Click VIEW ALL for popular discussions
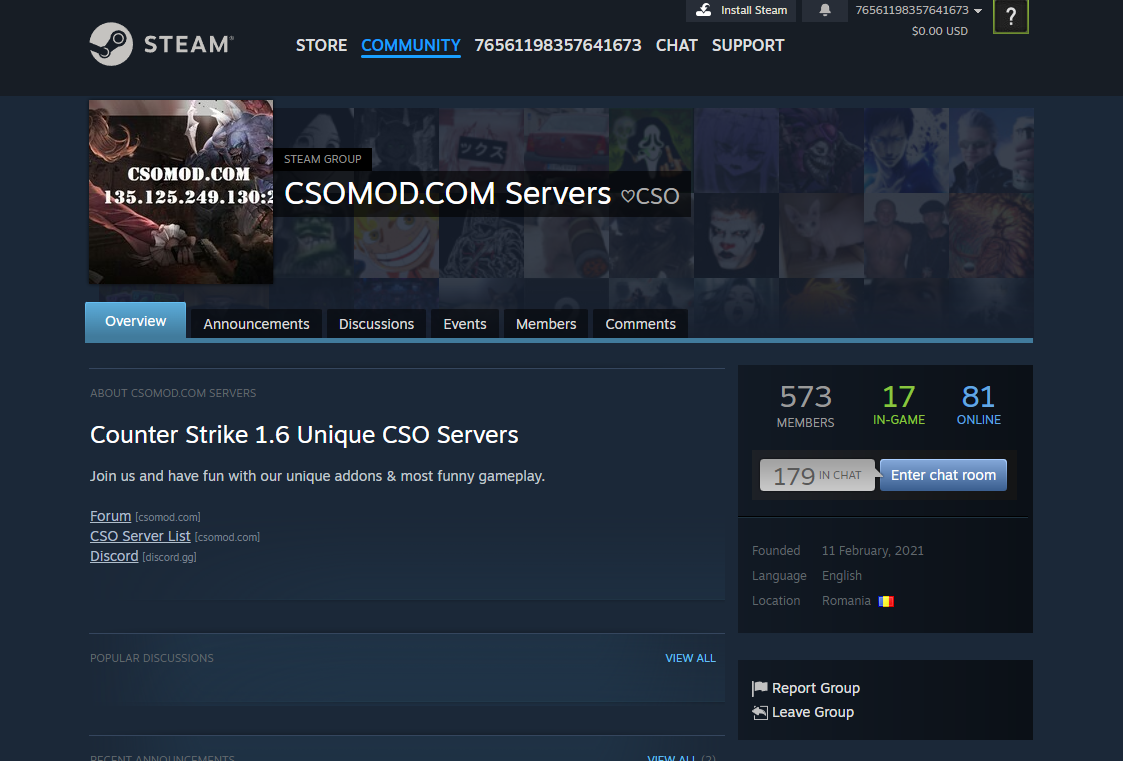This screenshot has width=1123, height=761. coord(690,658)
